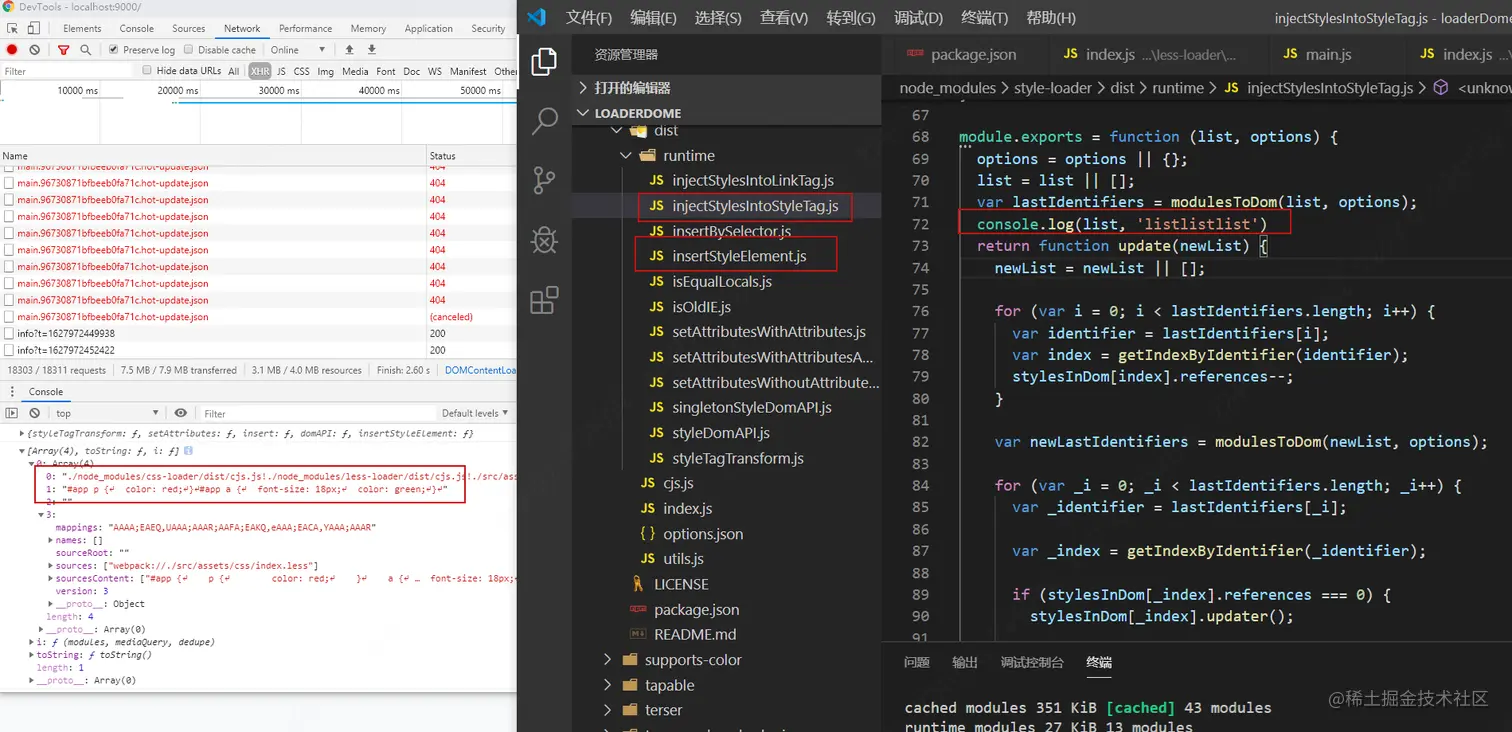1512x732 pixels.
Task: Open the Run and Debug view
Action: 544,240
